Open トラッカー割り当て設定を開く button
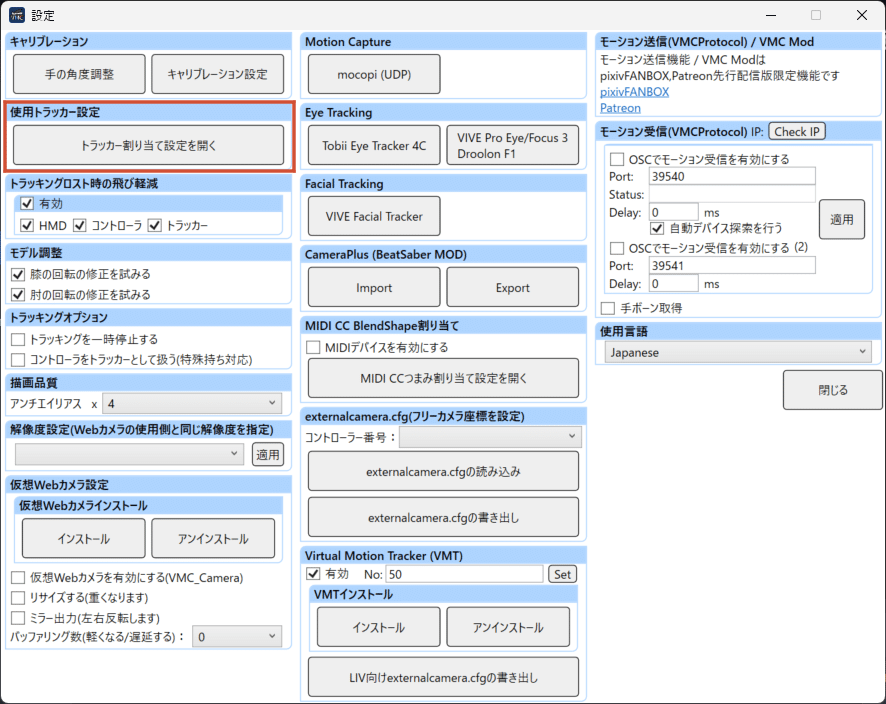This screenshot has height=704, width=886. [149, 145]
